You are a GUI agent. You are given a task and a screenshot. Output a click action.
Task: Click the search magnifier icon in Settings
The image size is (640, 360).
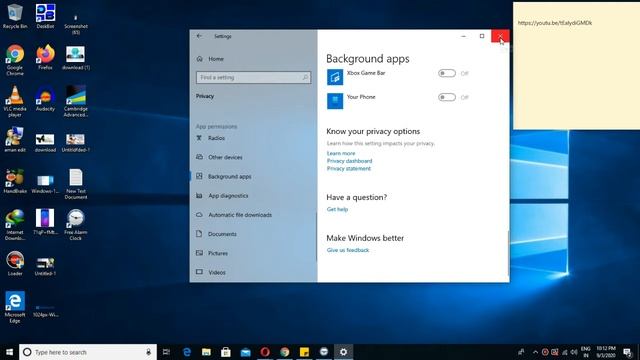(305, 78)
